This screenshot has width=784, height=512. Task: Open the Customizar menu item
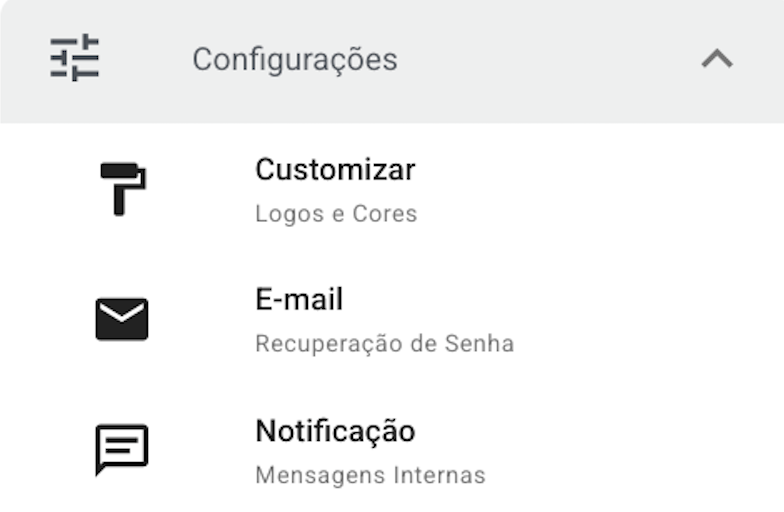click(x=335, y=170)
